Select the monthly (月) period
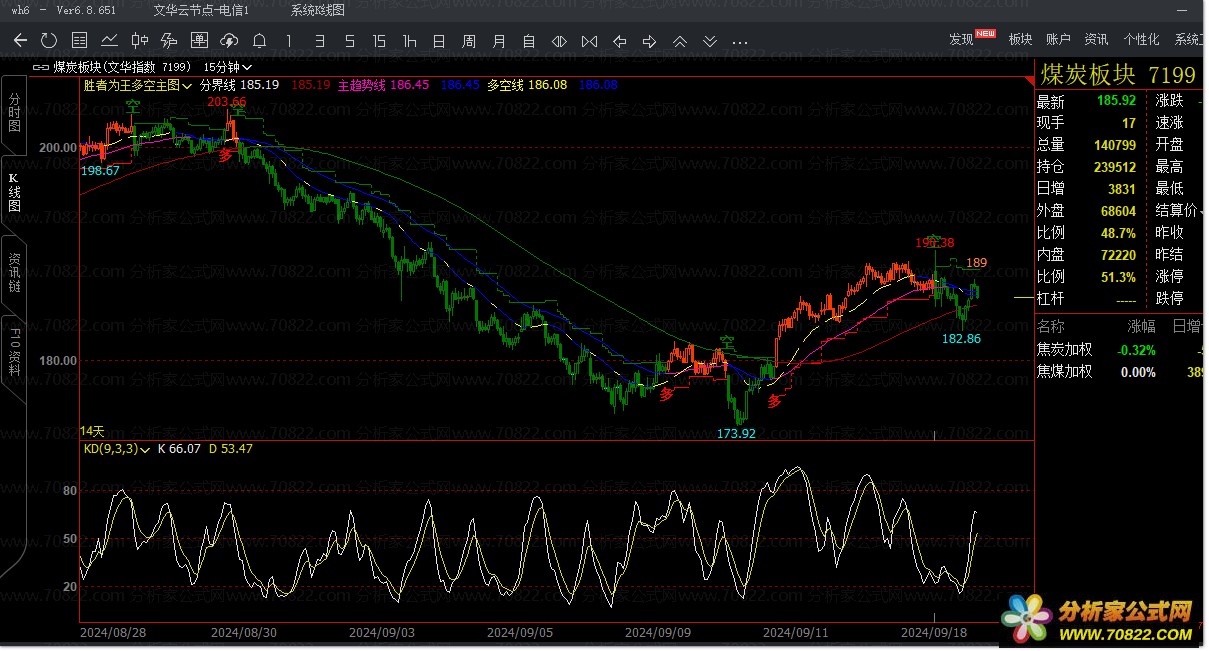This screenshot has height=651, width=1209. pyautogui.click(x=499, y=41)
